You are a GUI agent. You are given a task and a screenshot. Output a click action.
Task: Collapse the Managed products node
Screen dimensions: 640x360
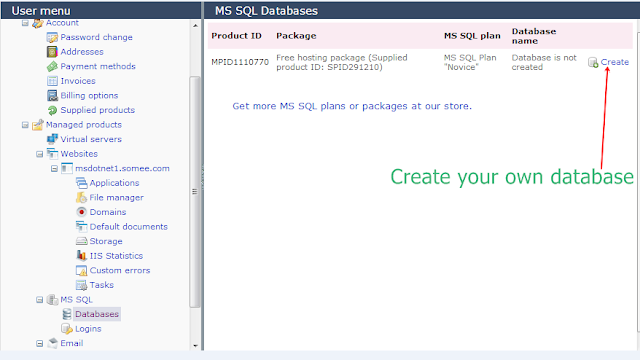pyautogui.click(x=25, y=125)
